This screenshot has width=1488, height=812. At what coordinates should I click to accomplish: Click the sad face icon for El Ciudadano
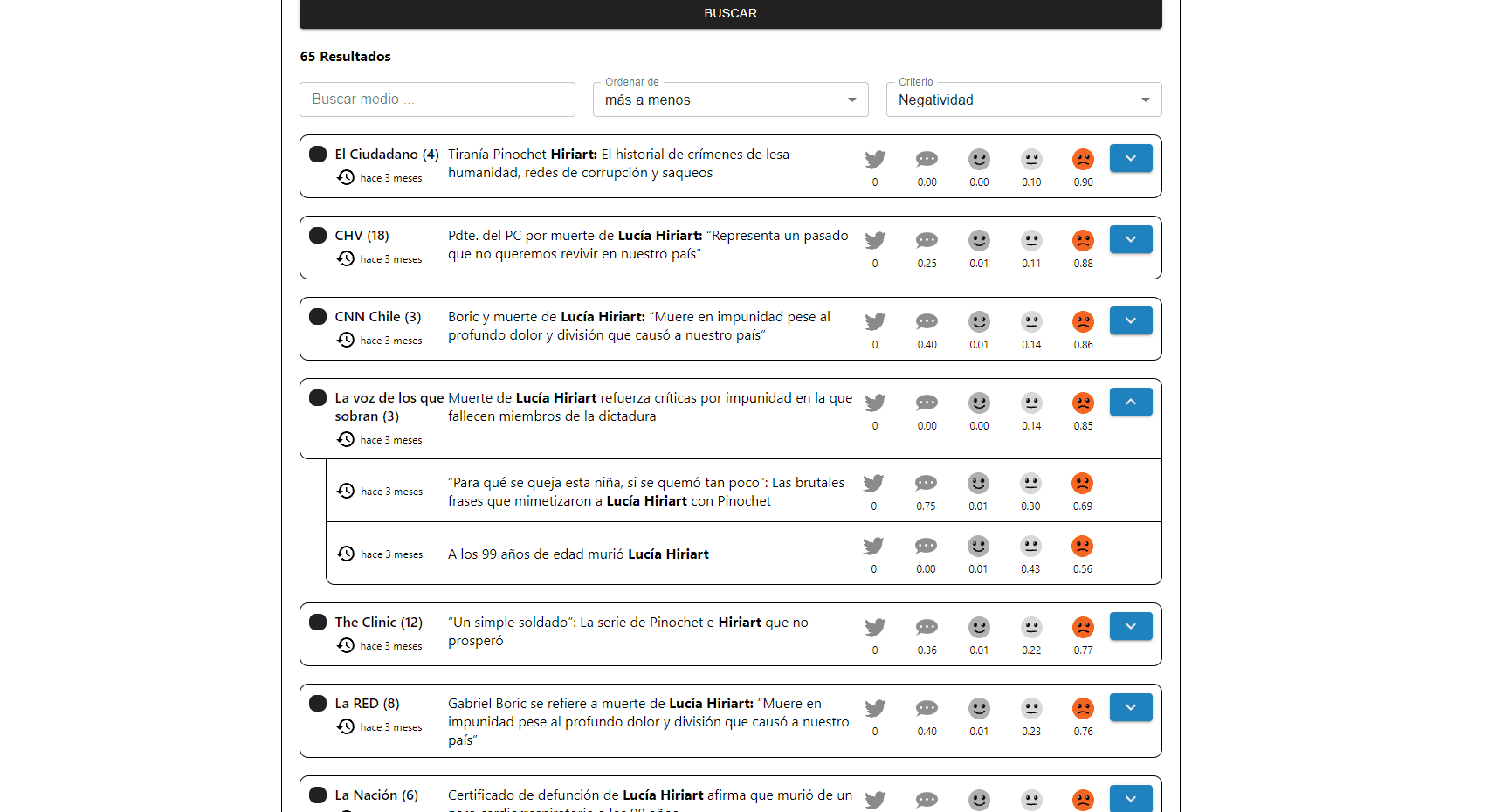(x=1083, y=159)
